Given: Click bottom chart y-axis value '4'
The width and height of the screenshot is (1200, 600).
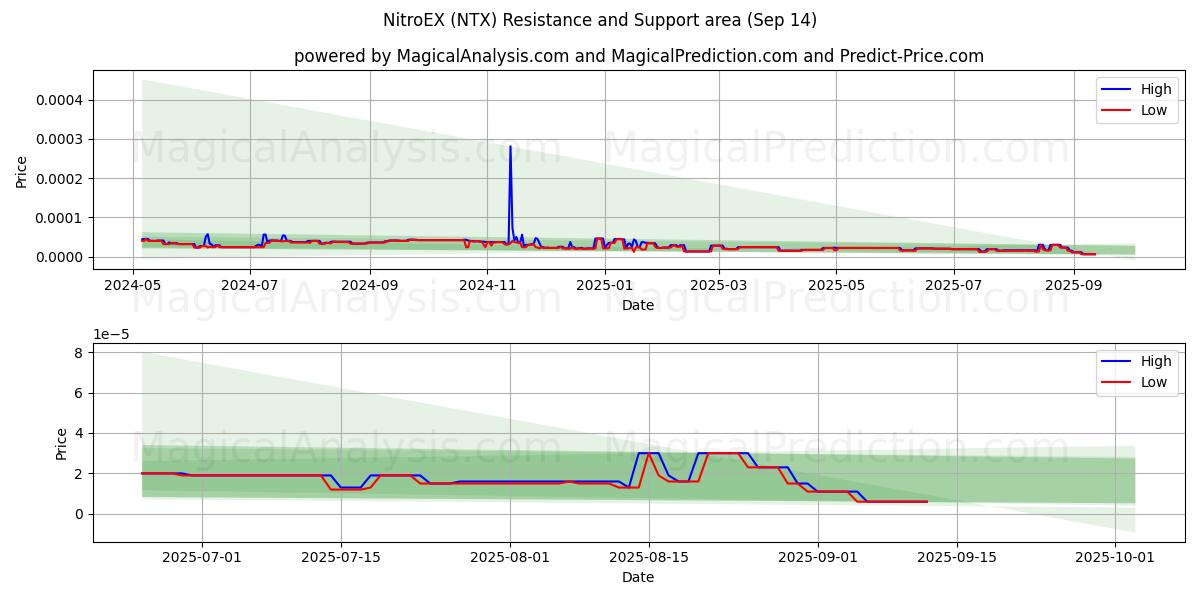Looking at the screenshot, I should [x=81, y=433].
